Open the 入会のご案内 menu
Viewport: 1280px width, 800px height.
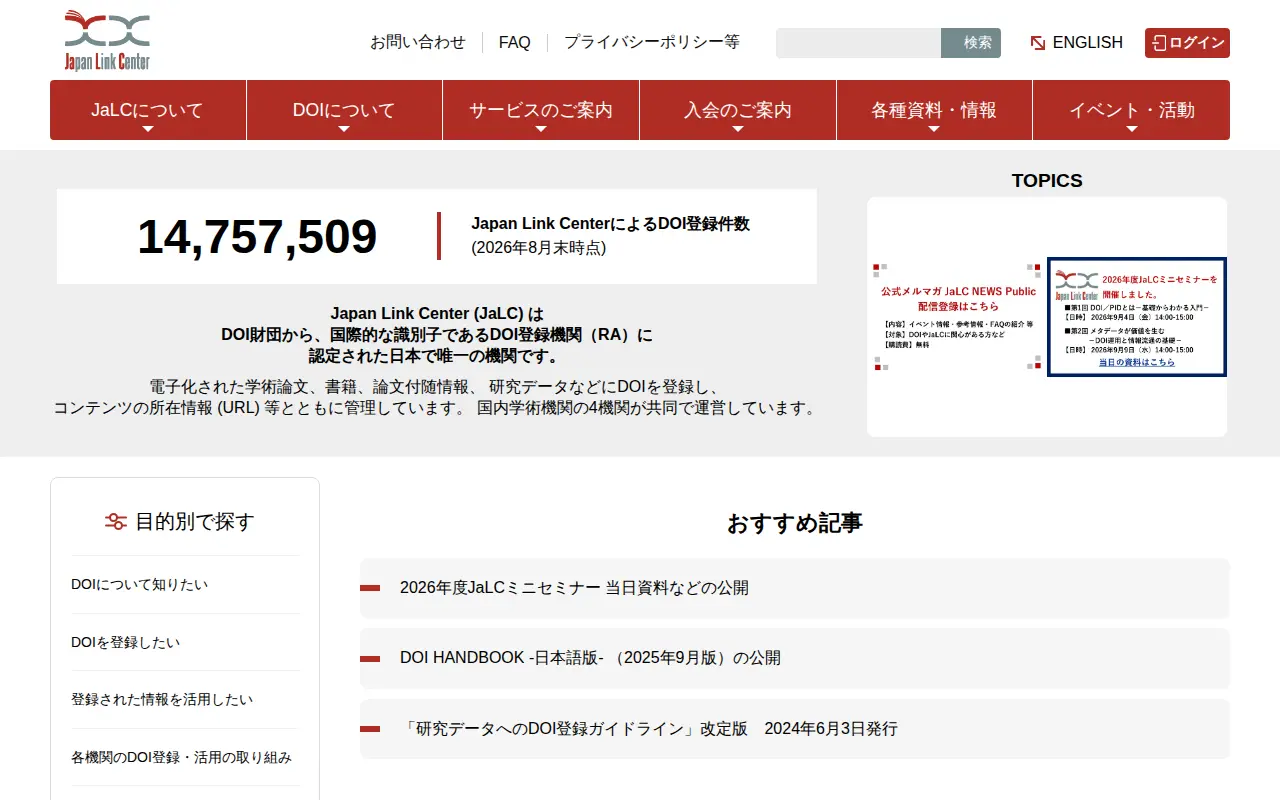[738, 110]
